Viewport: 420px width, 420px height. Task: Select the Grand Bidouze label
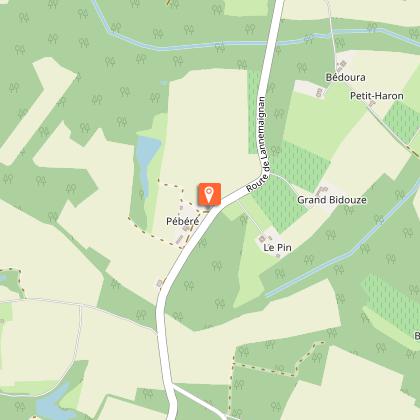[332, 200]
